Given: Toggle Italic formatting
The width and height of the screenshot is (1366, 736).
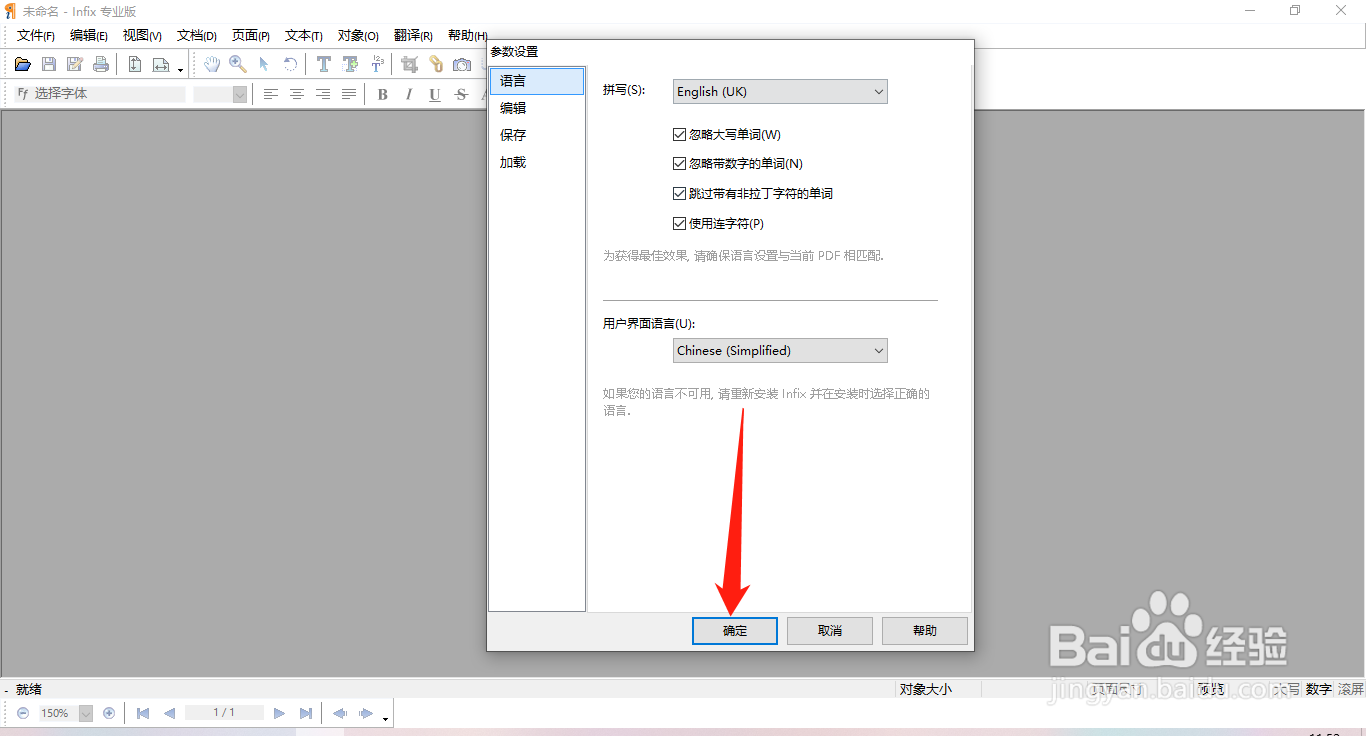Looking at the screenshot, I should coord(409,94).
